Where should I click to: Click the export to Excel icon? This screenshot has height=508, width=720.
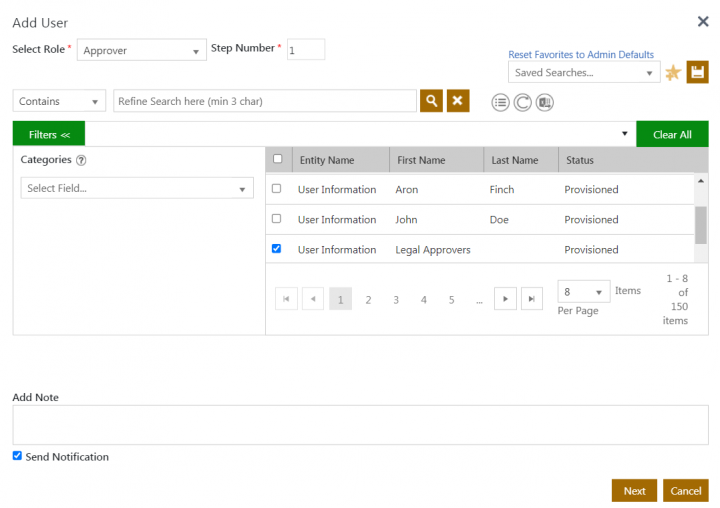click(545, 102)
